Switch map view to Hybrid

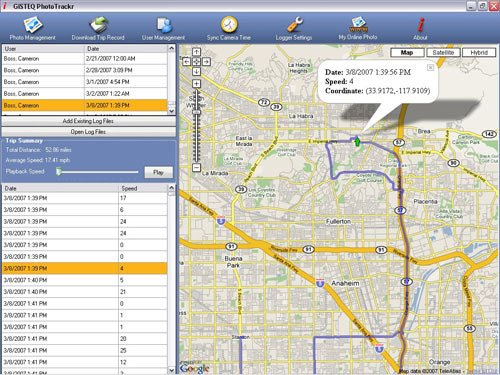tap(479, 52)
